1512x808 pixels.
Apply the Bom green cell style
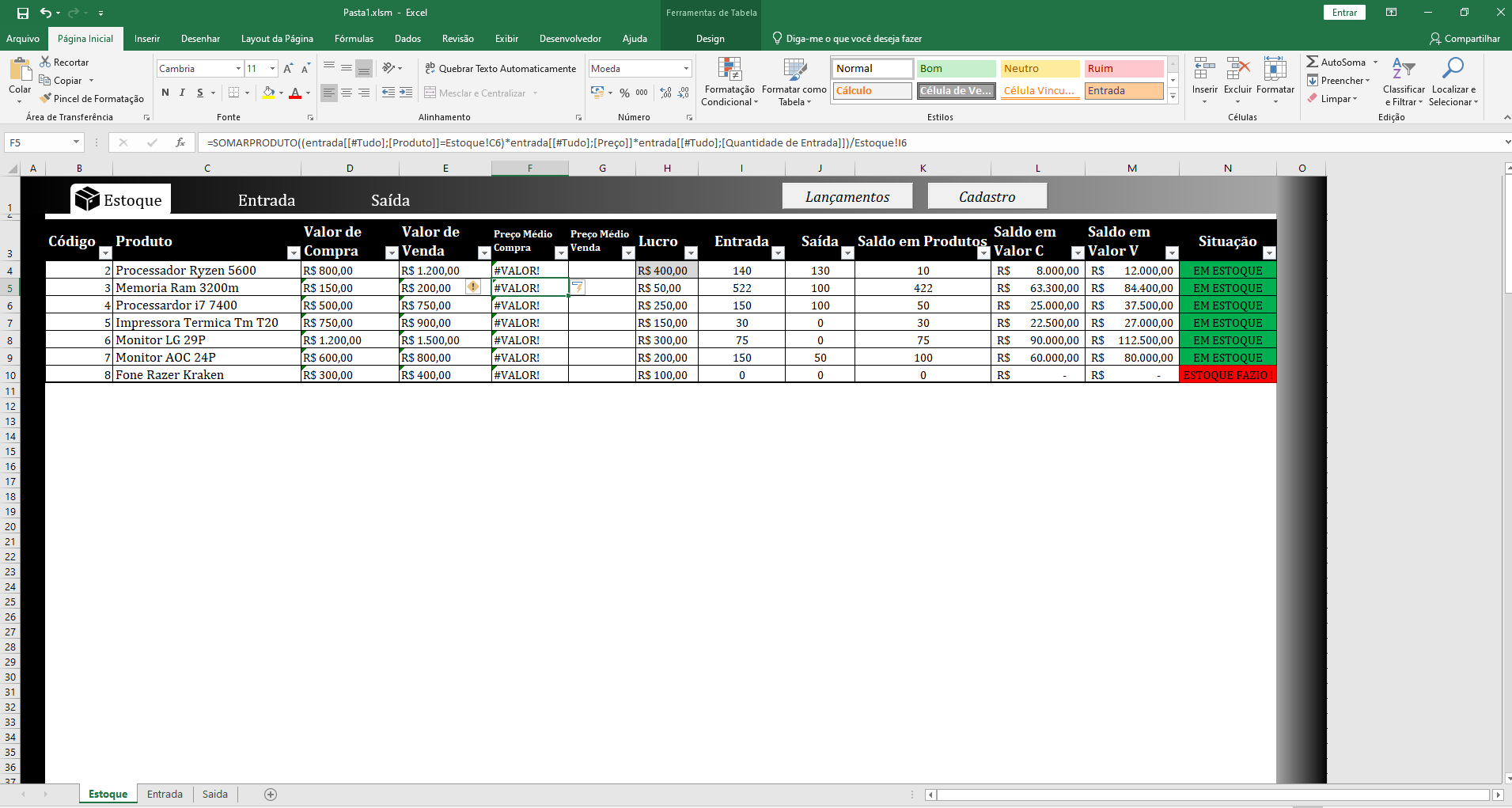(x=956, y=69)
